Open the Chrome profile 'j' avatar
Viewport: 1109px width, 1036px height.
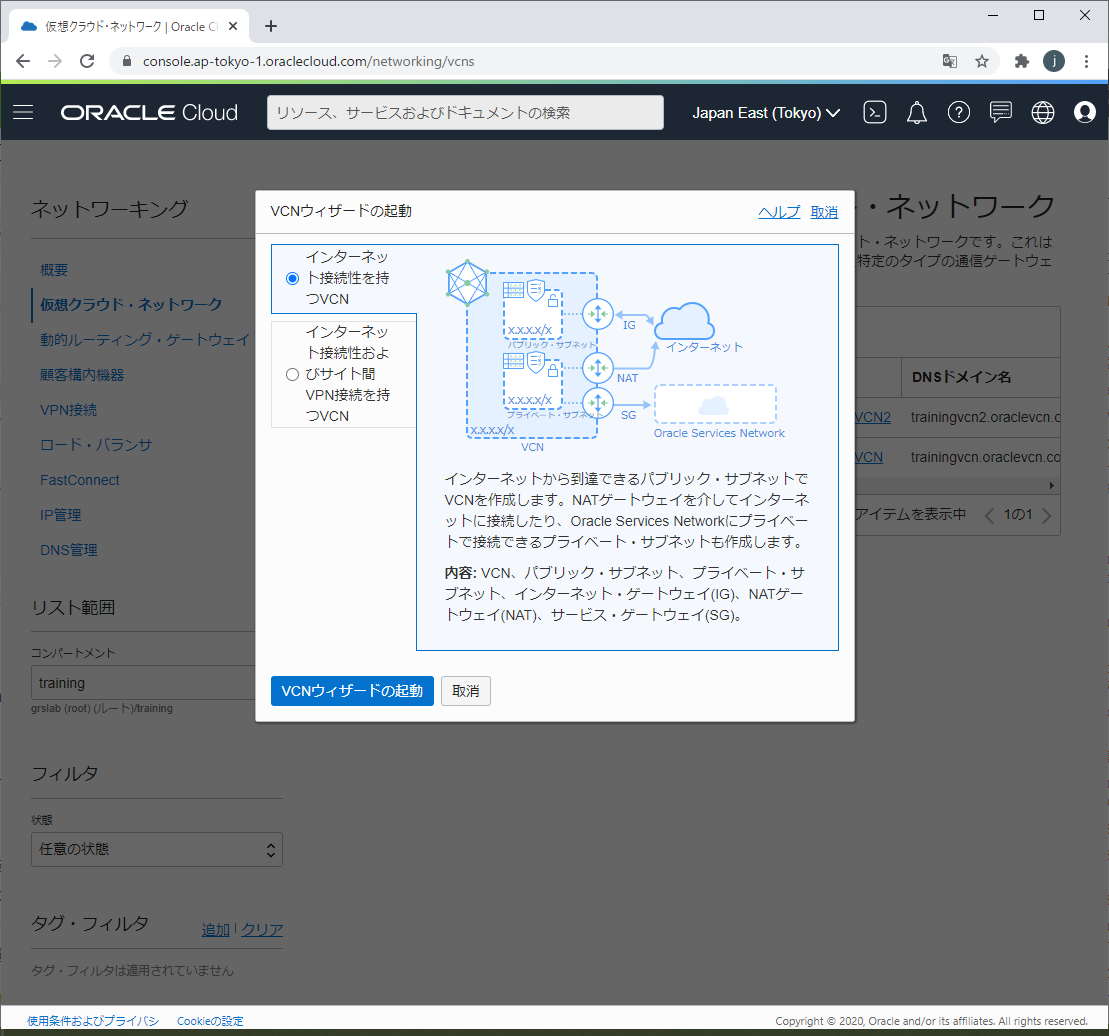1054,62
